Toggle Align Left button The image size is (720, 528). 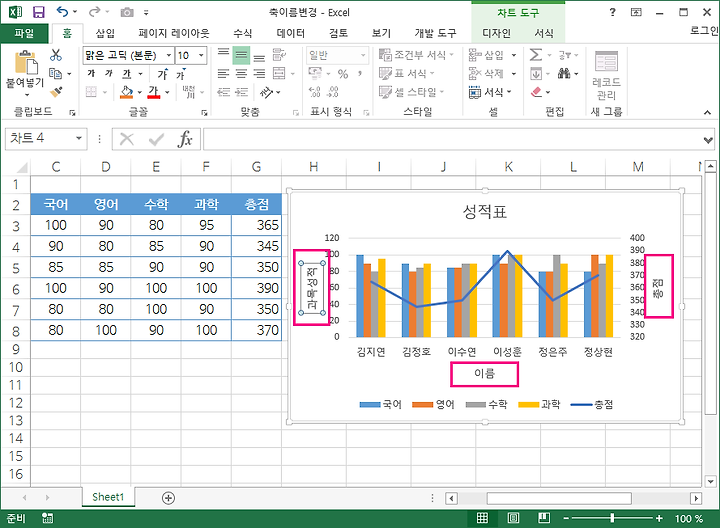coord(223,73)
